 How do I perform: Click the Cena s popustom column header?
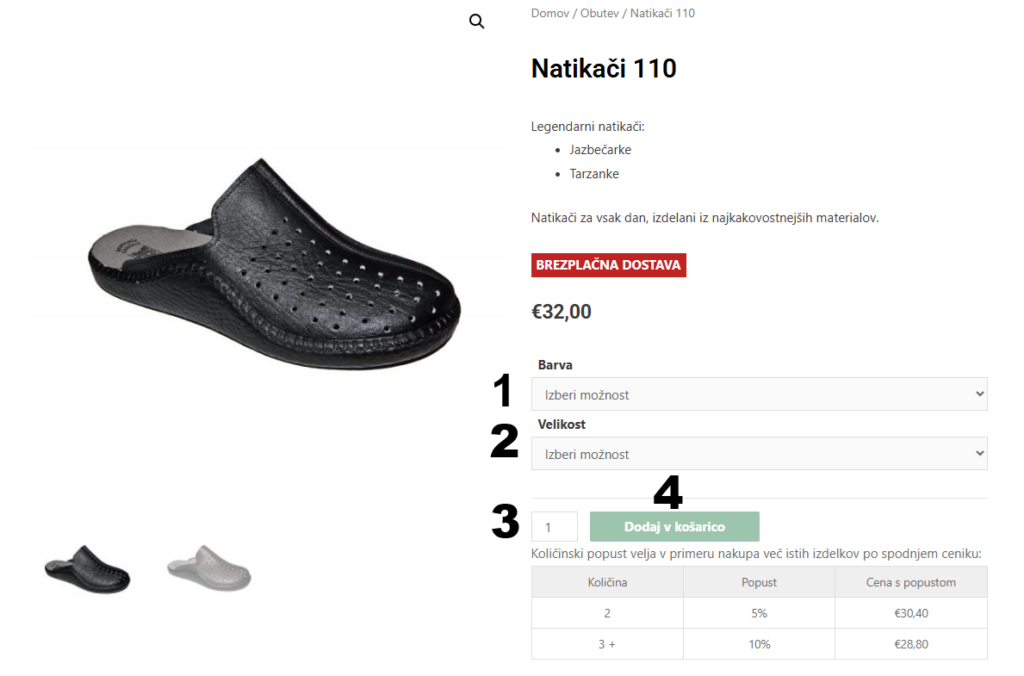[x=911, y=582]
